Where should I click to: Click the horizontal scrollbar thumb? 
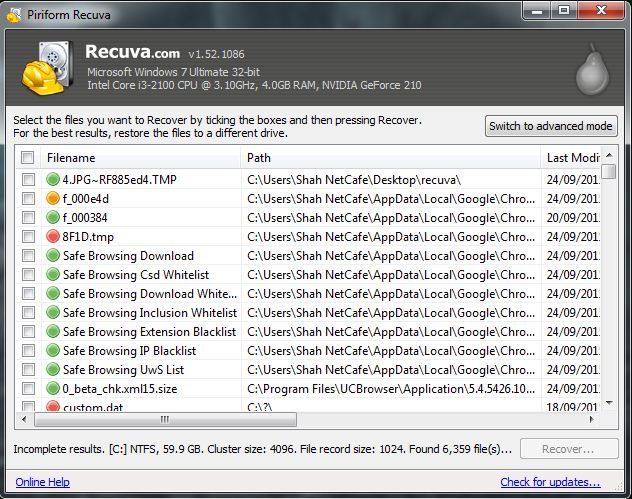point(165,419)
